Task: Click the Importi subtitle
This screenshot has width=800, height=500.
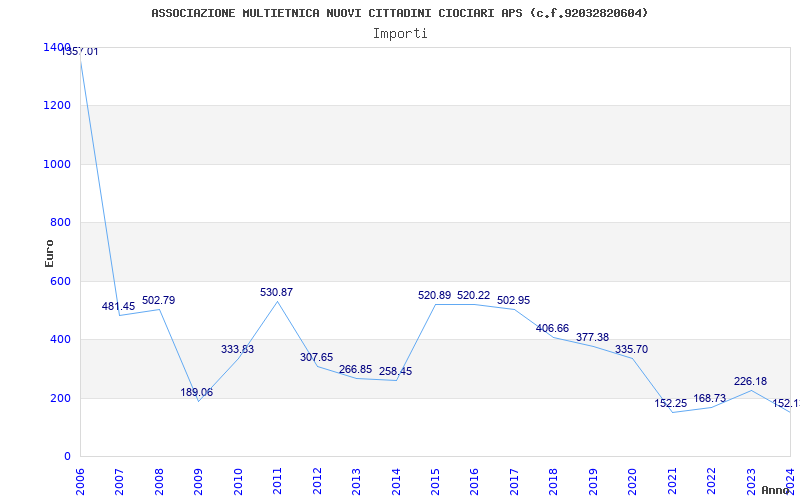Action: pos(400,34)
